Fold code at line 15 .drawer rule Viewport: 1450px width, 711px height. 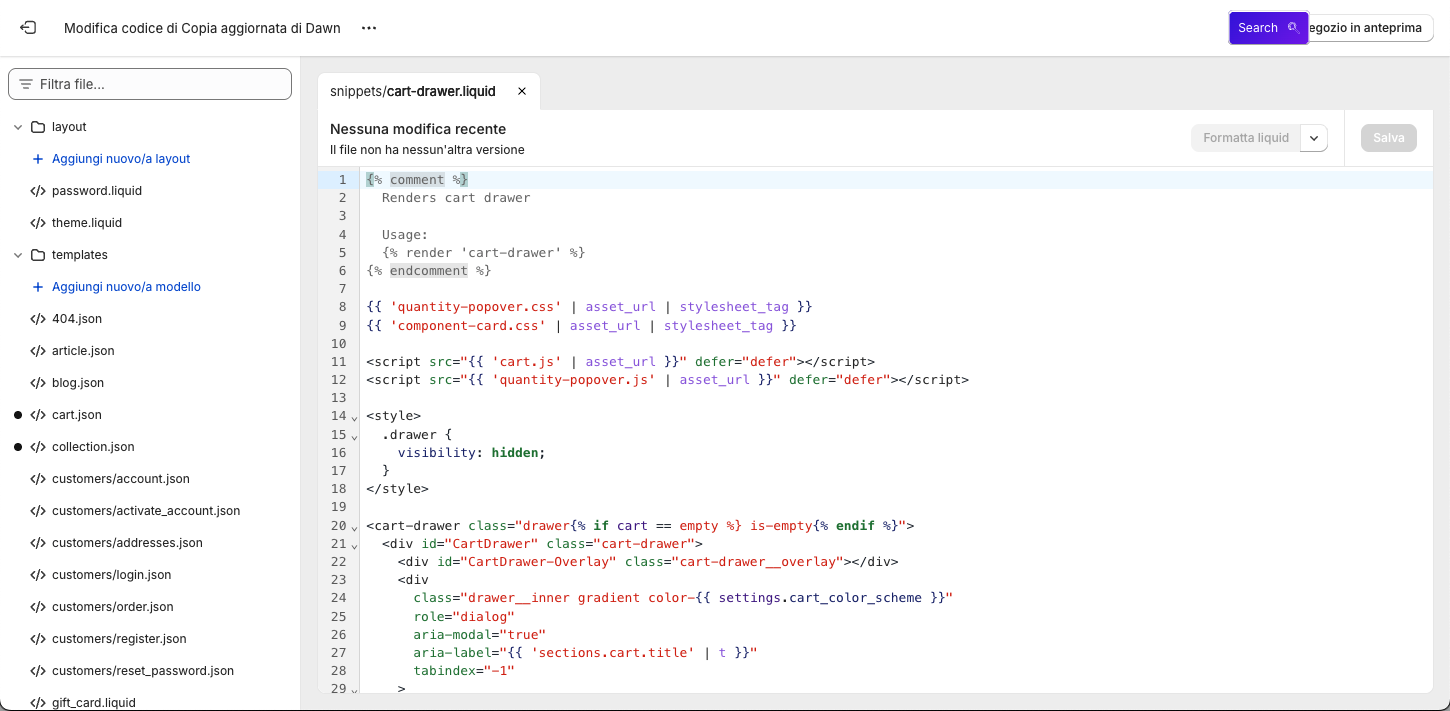click(x=354, y=436)
